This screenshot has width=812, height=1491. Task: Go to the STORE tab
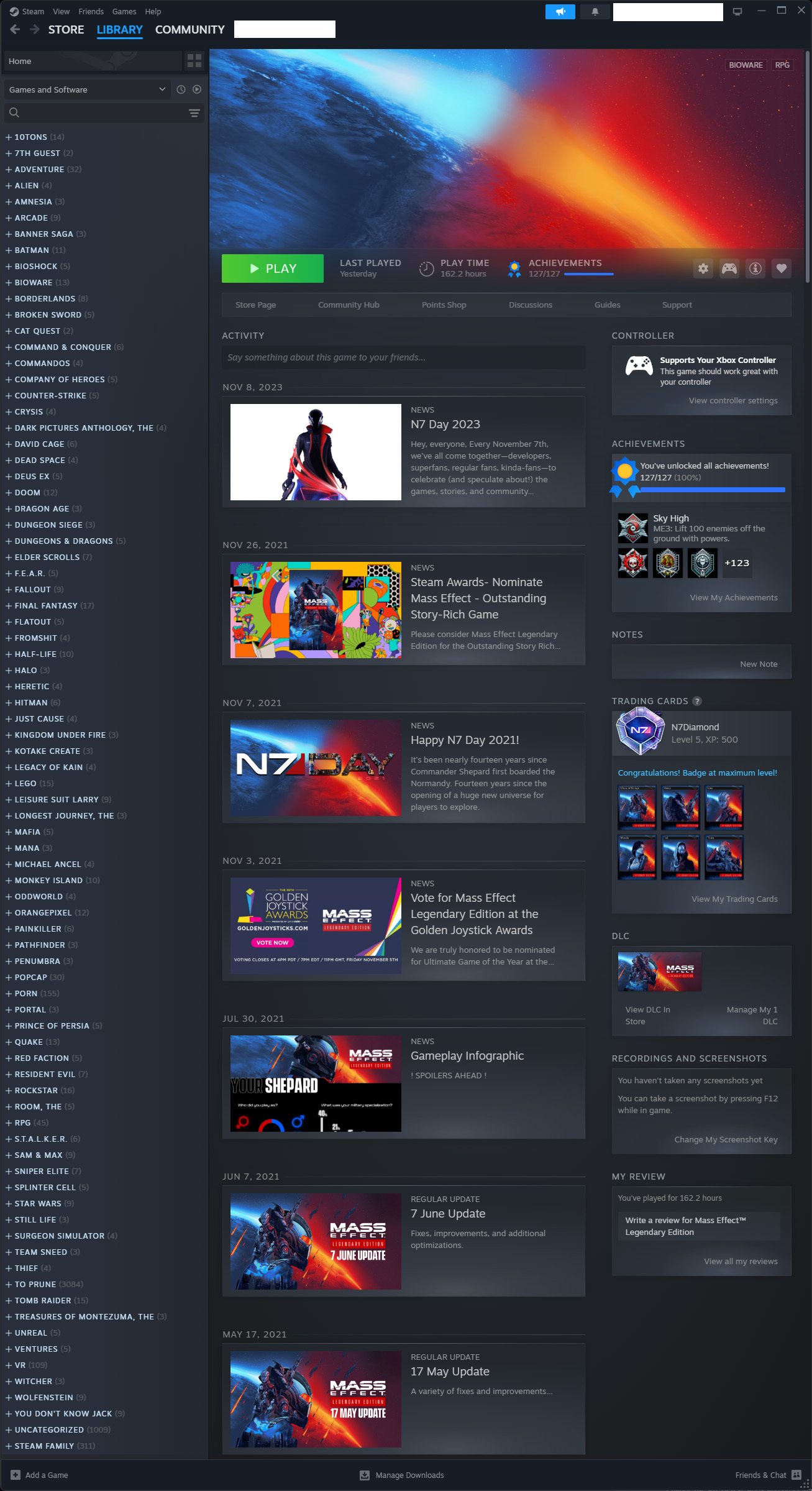(x=66, y=29)
